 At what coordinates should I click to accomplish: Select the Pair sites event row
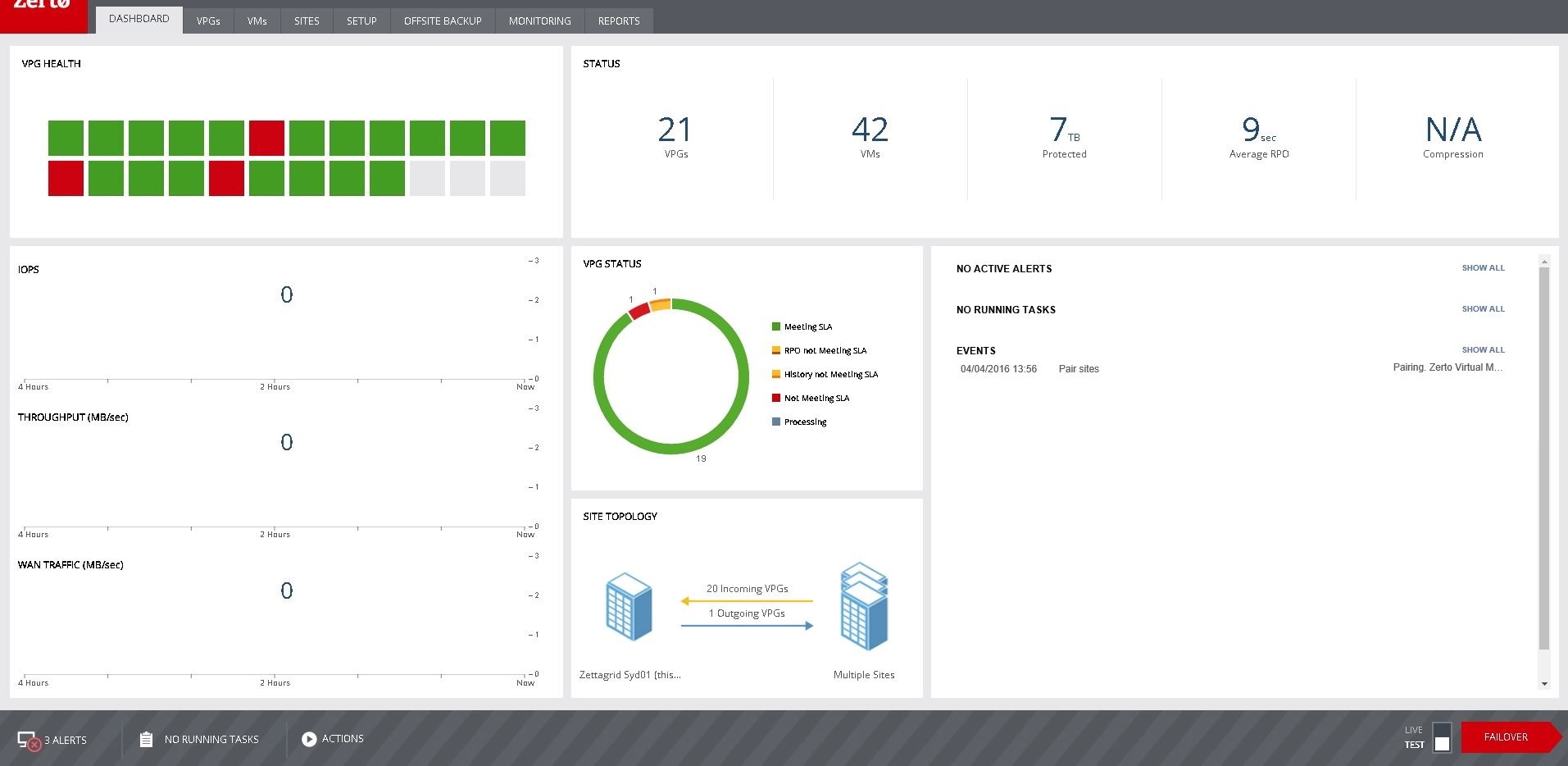(1231, 368)
